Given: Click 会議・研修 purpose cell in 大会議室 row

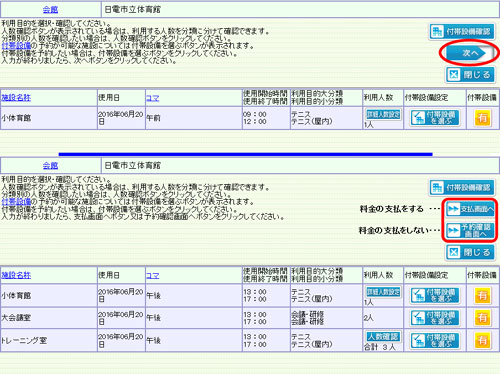Looking at the screenshot, I should pyautogui.click(x=326, y=318).
